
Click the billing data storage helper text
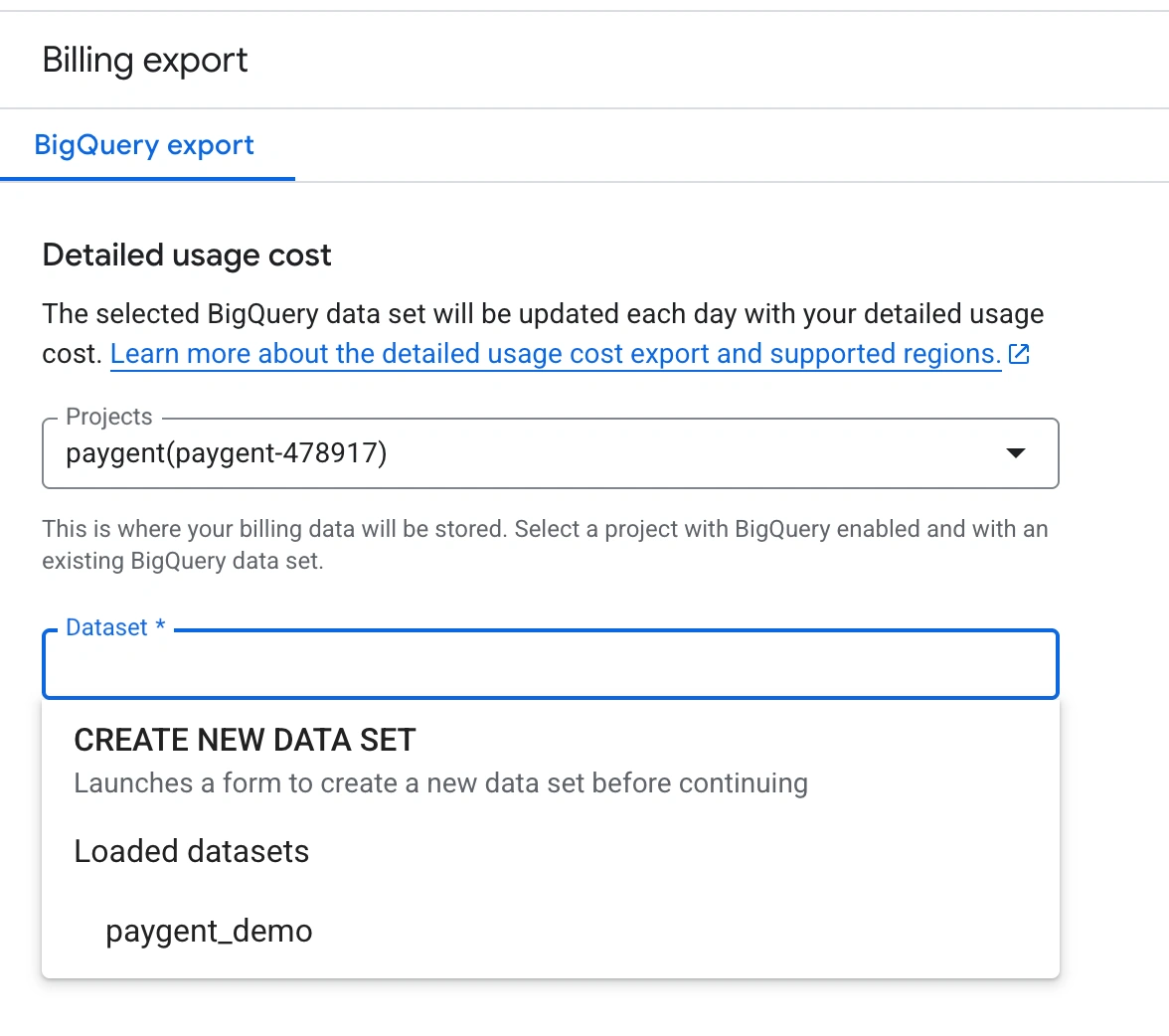pyautogui.click(x=545, y=545)
